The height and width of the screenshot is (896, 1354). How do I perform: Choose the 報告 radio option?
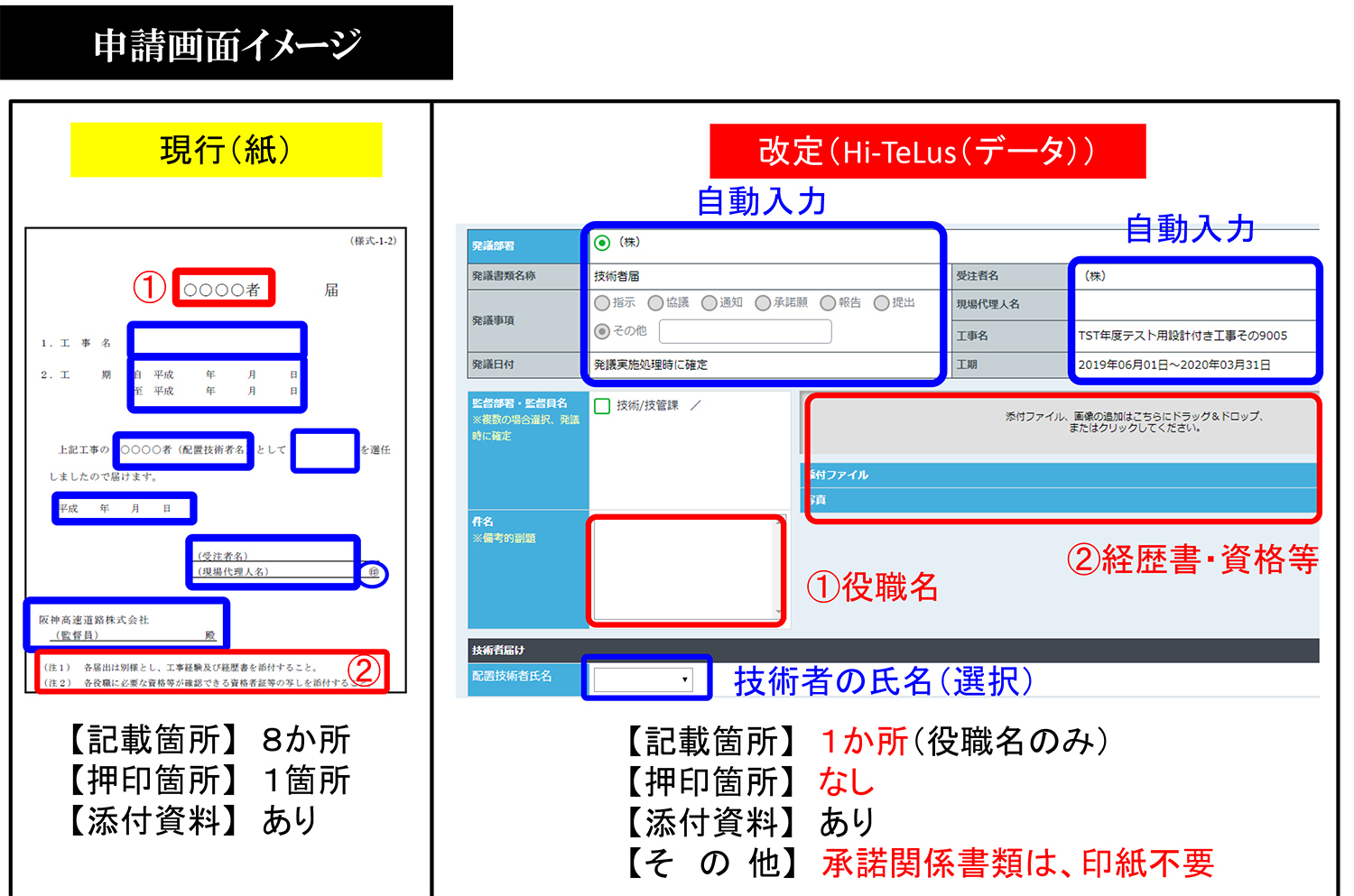point(828,303)
